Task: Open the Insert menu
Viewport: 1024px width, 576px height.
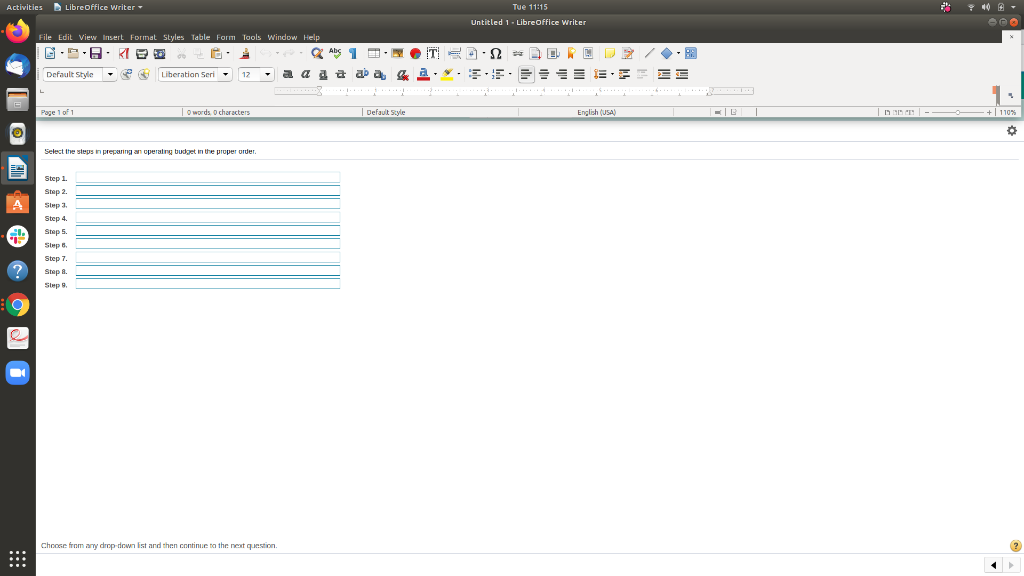Action: click(x=112, y=37)
